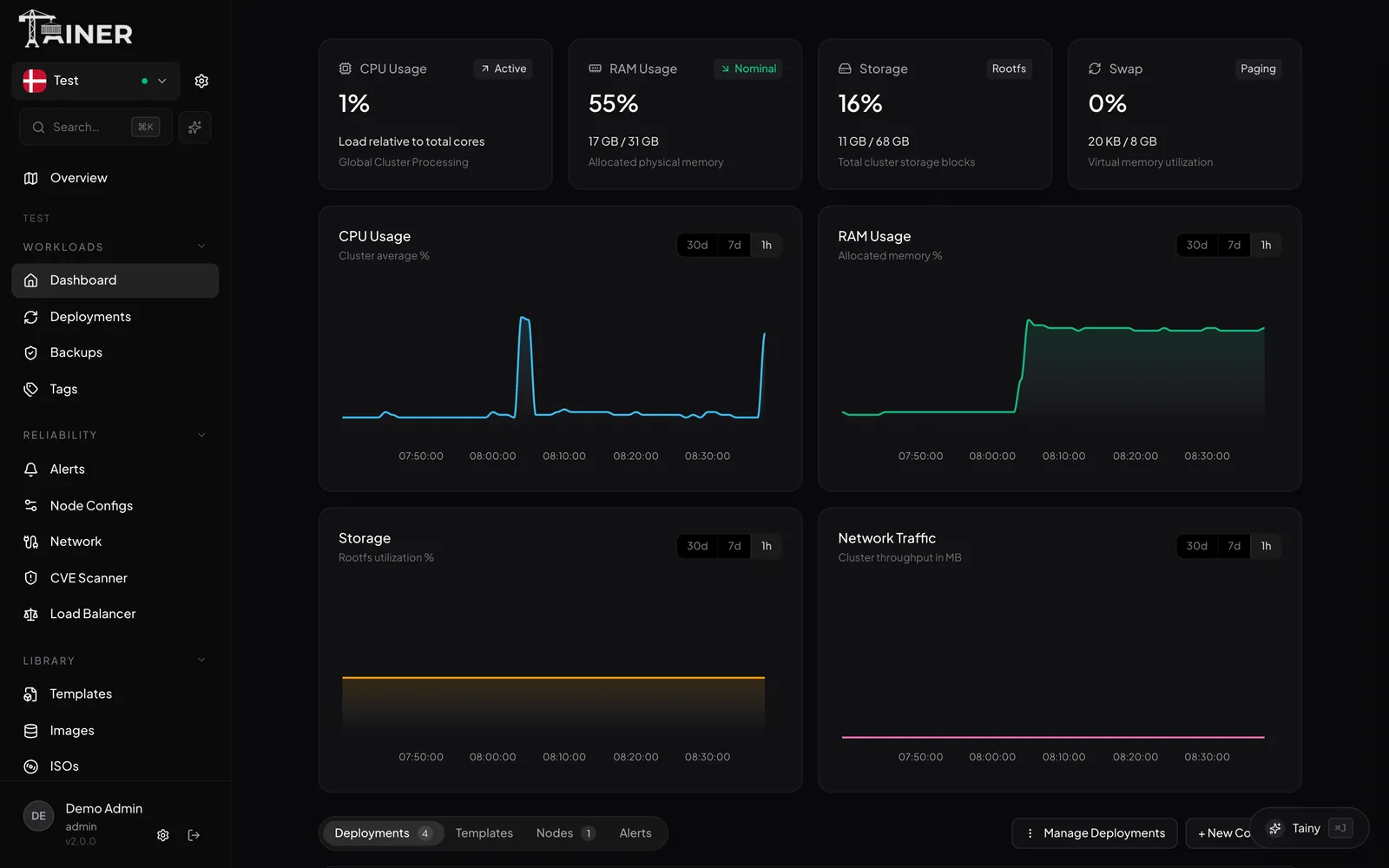Click the Load Balancer scales icon

point(31,614)
